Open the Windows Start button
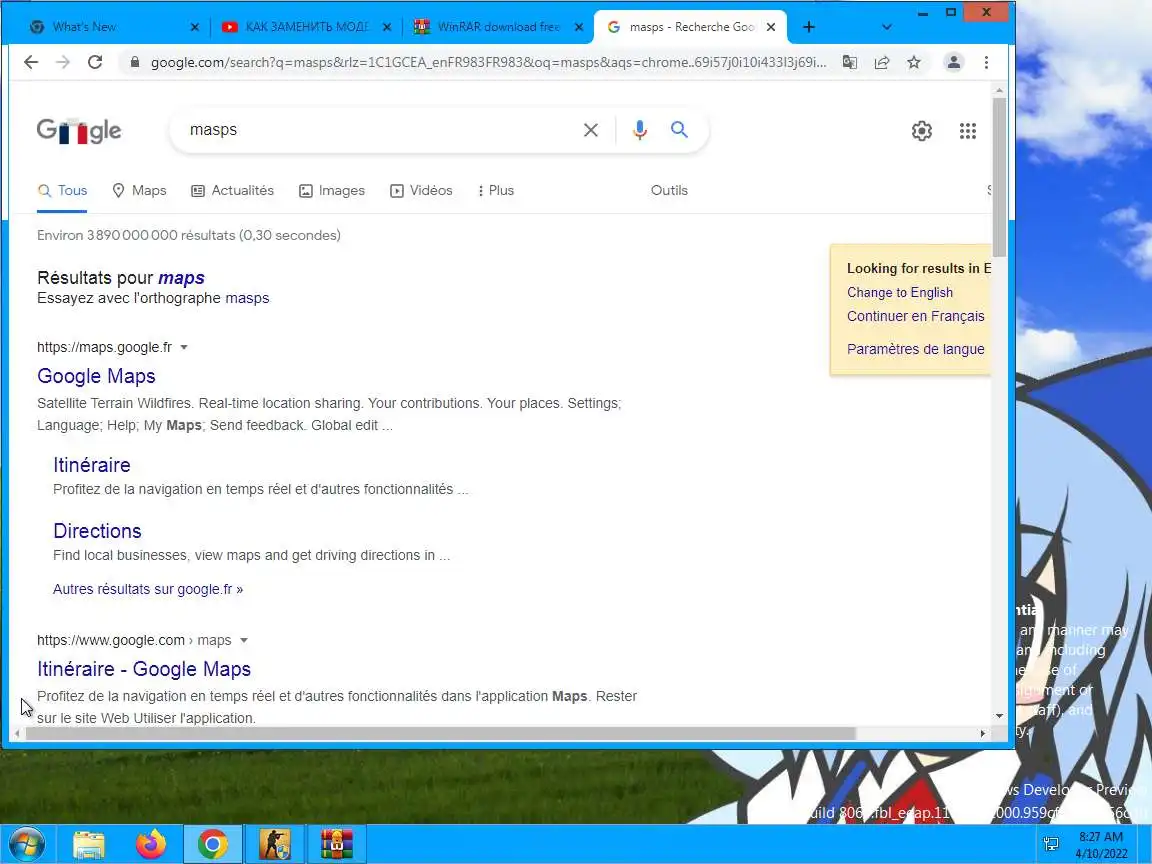 (26, 844)
